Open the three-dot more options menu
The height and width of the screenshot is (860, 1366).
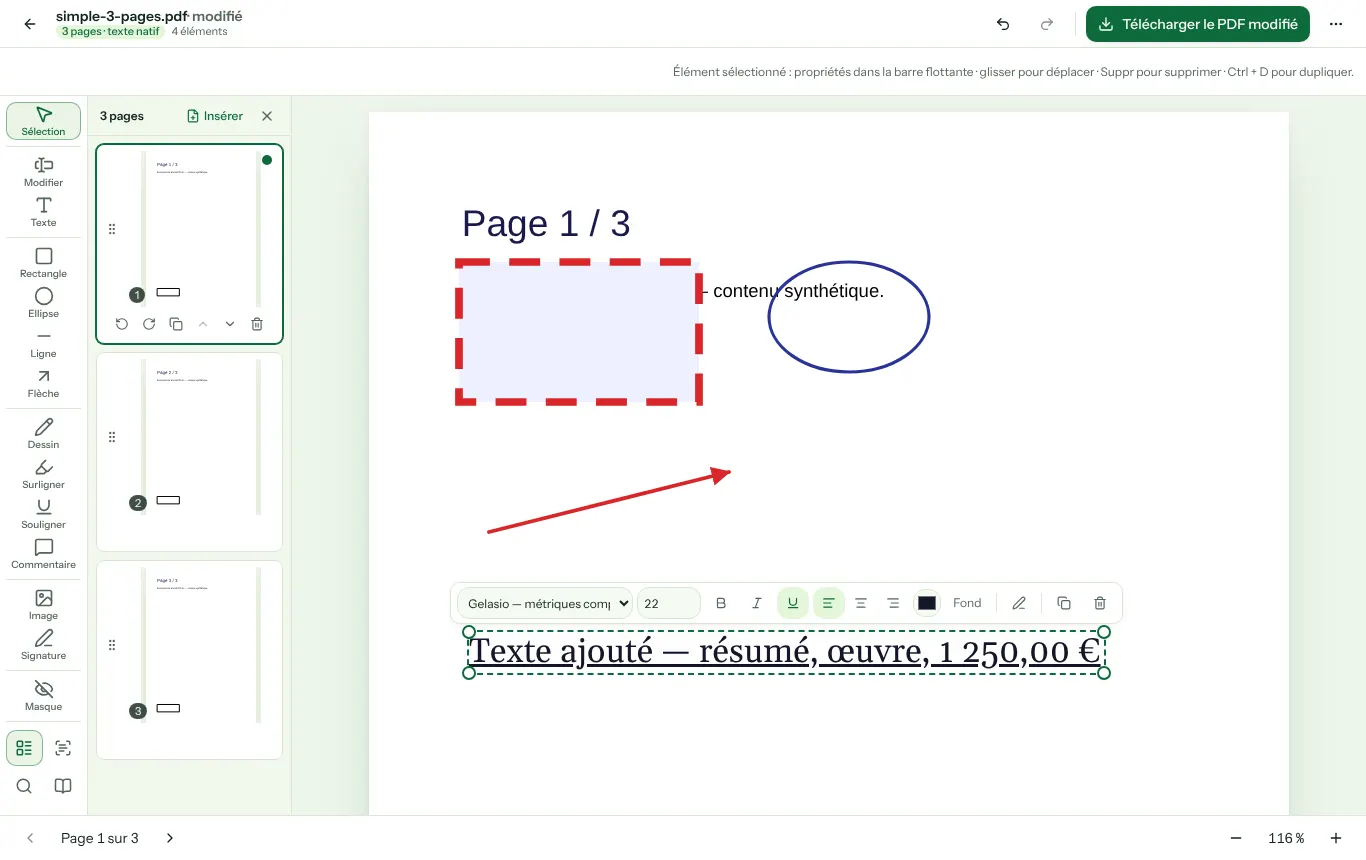[x=1336, y=24]
